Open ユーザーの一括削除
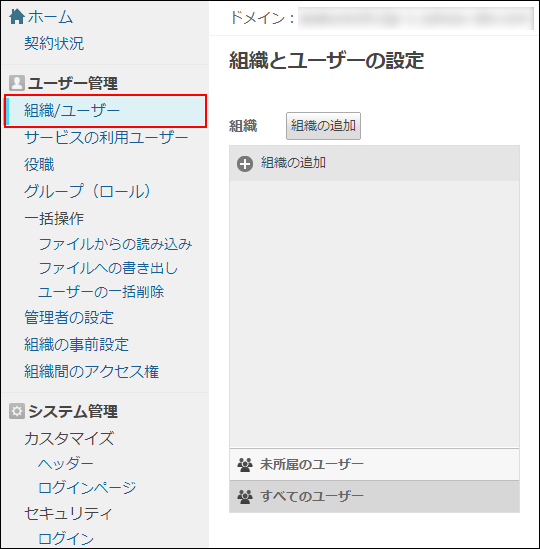 [x=101, y=292]
